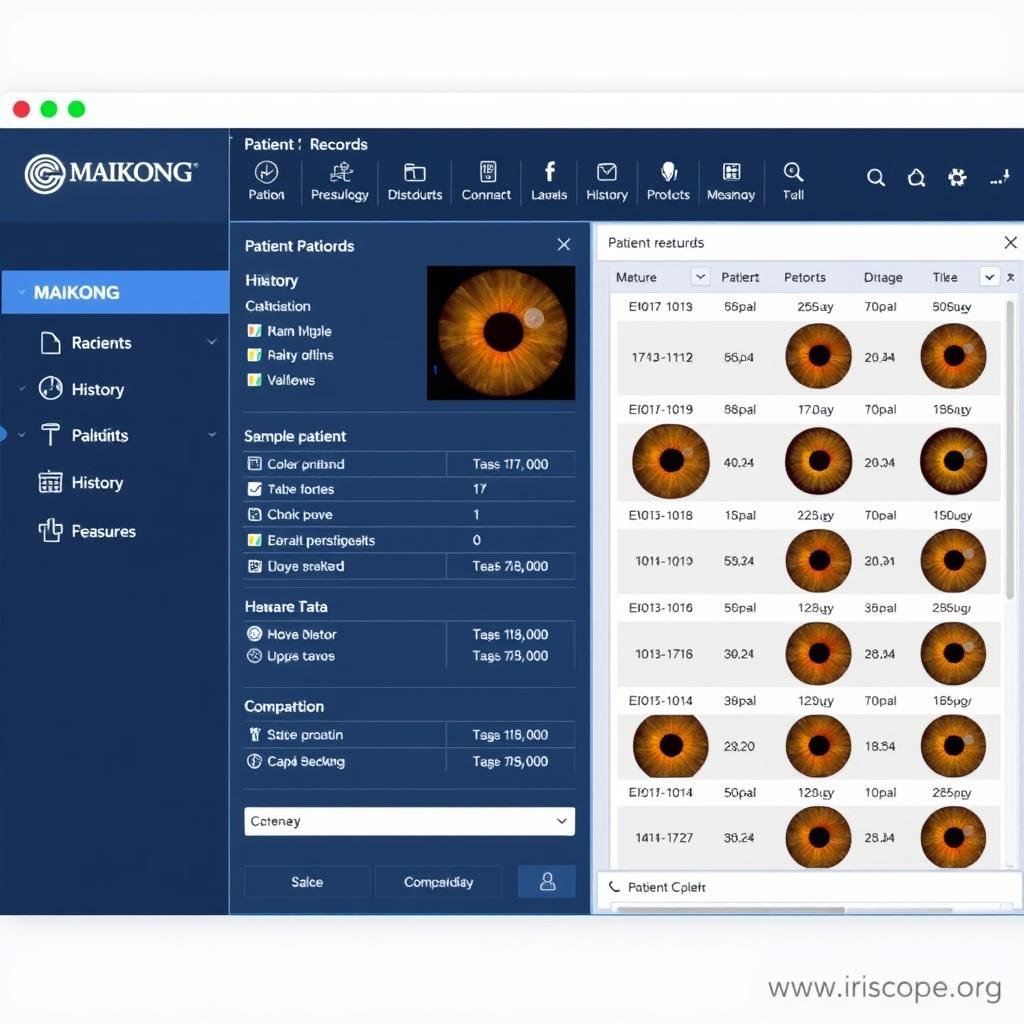
Task: Open the more options icon in top bar
Action: (x=999, y=178)
